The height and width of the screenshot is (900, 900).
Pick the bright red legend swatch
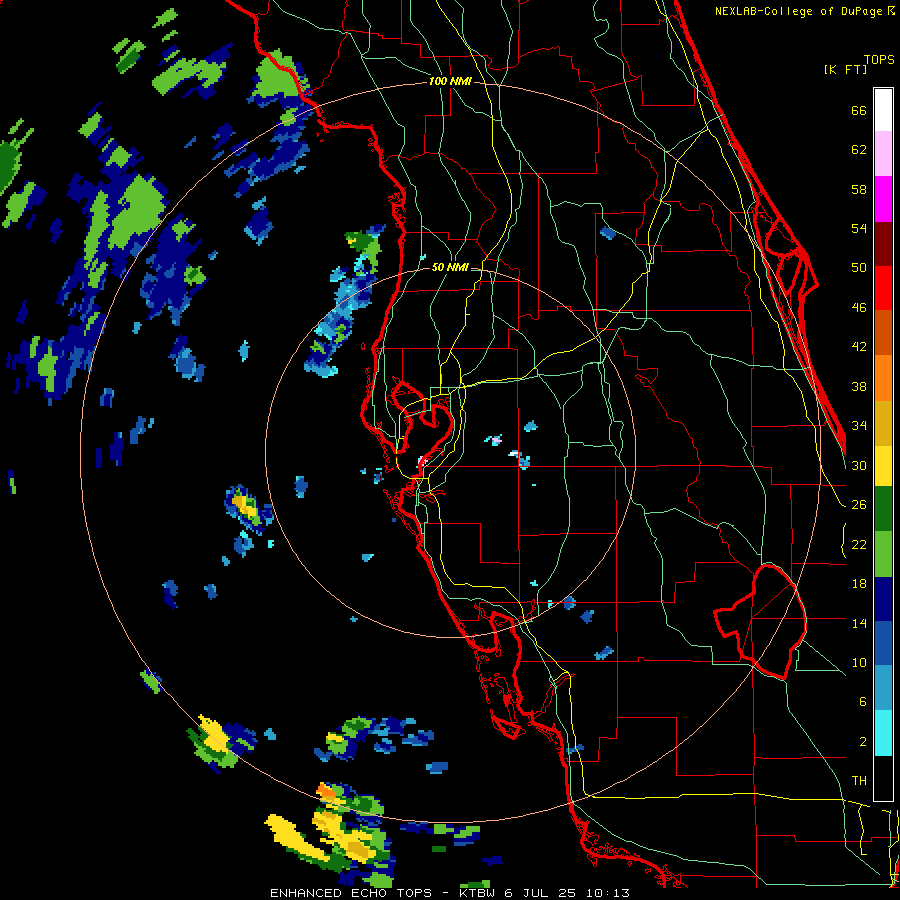tap(883, 288)
